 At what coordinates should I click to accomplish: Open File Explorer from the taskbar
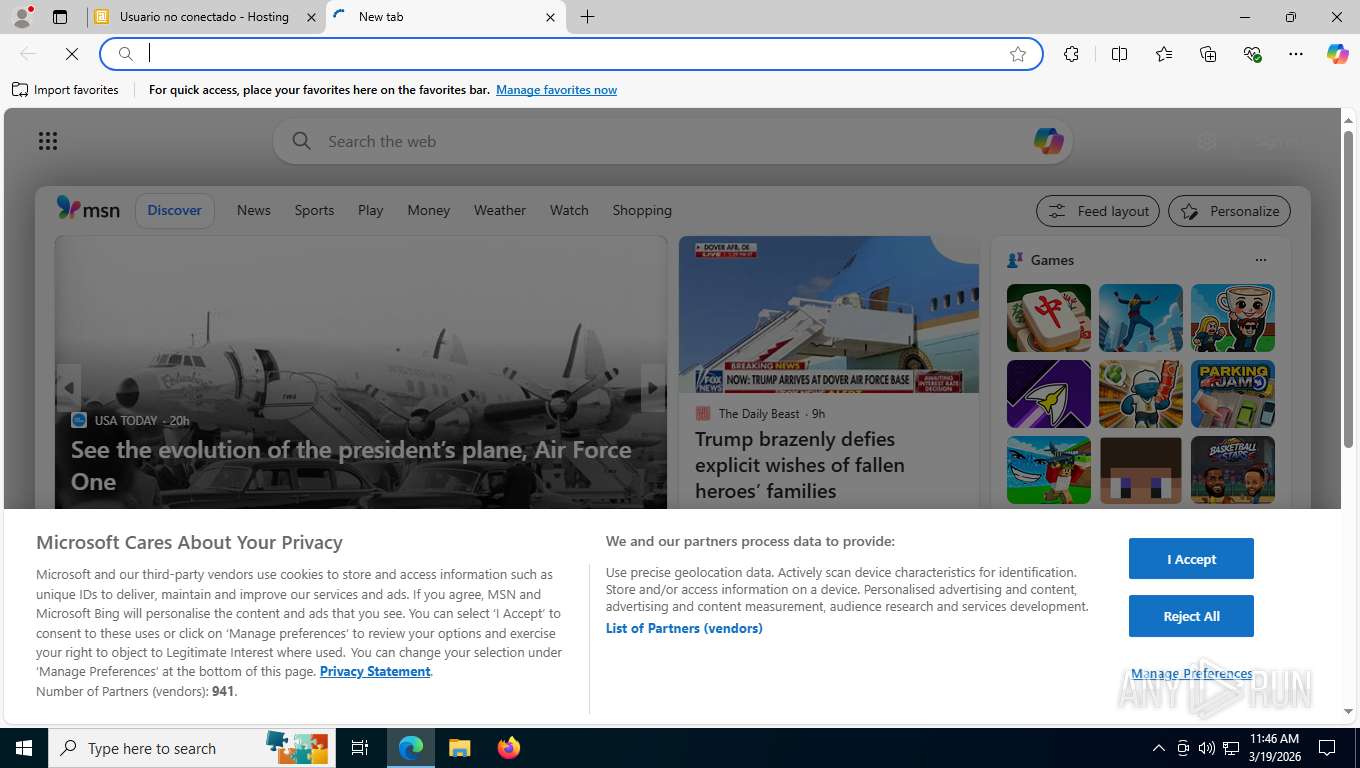459,748
